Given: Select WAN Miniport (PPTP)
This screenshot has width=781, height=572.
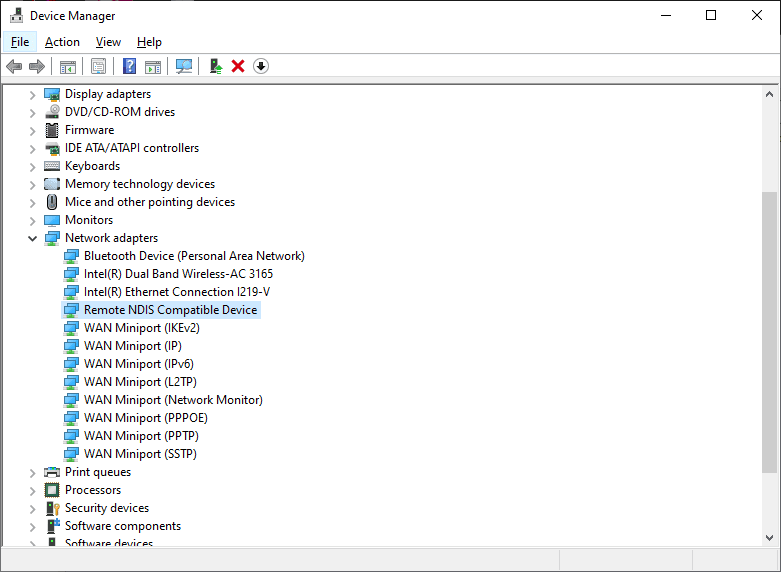Looking at the screenshot, I should (141, 435).
